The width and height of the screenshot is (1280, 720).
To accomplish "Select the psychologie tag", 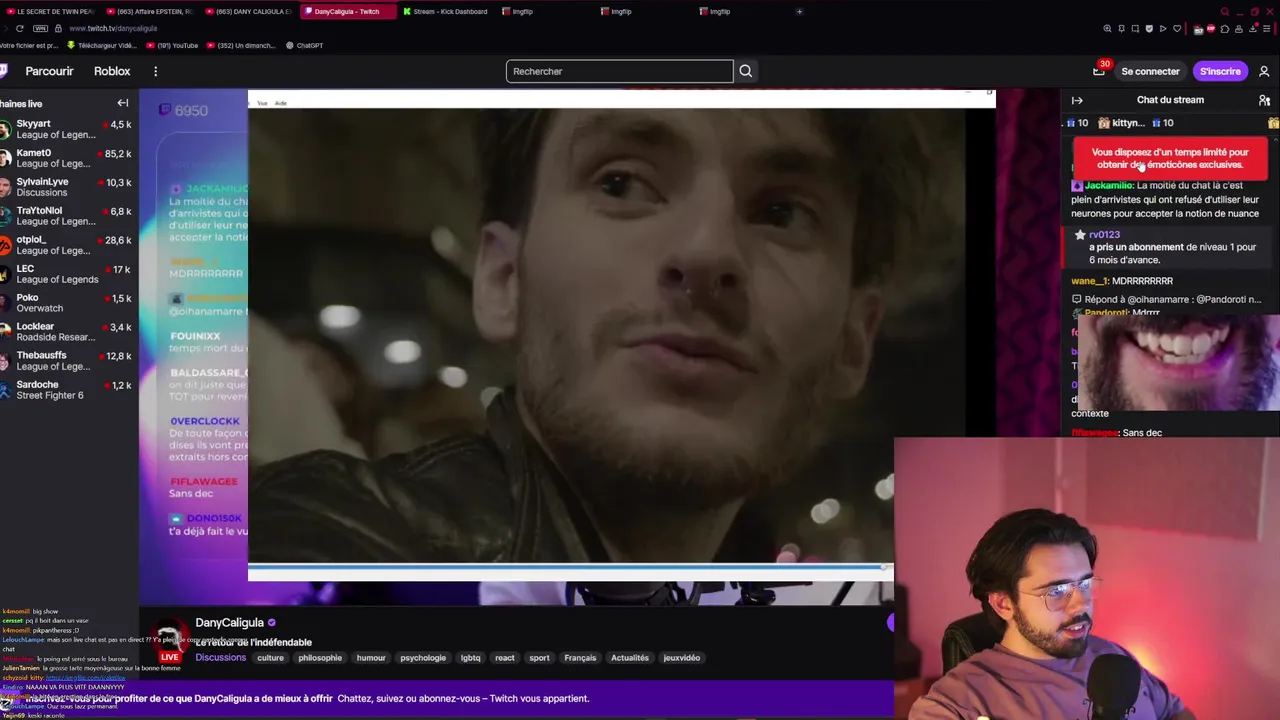I will coord(423,658).
